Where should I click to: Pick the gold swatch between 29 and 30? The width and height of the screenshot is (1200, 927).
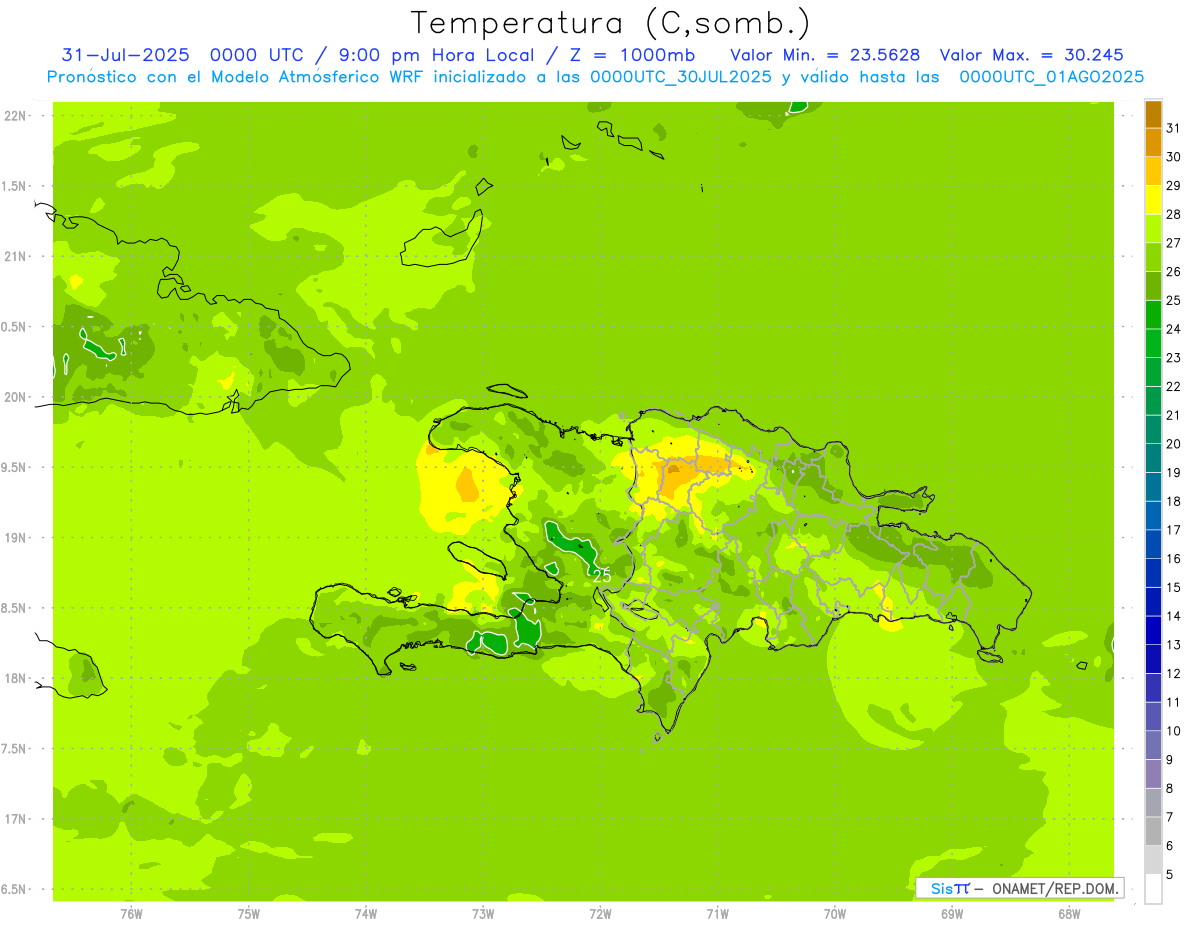[x=1153, y=171]
